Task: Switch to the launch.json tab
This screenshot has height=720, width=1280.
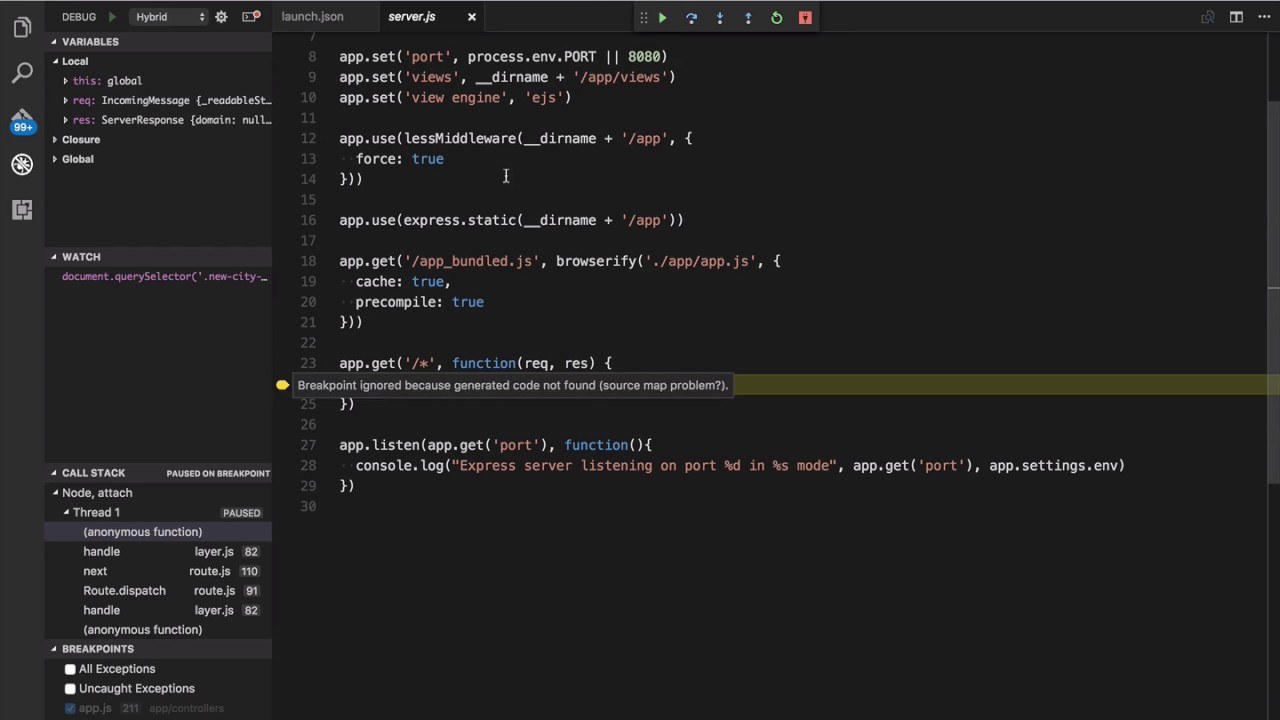Action: click(x=312, y=17)
